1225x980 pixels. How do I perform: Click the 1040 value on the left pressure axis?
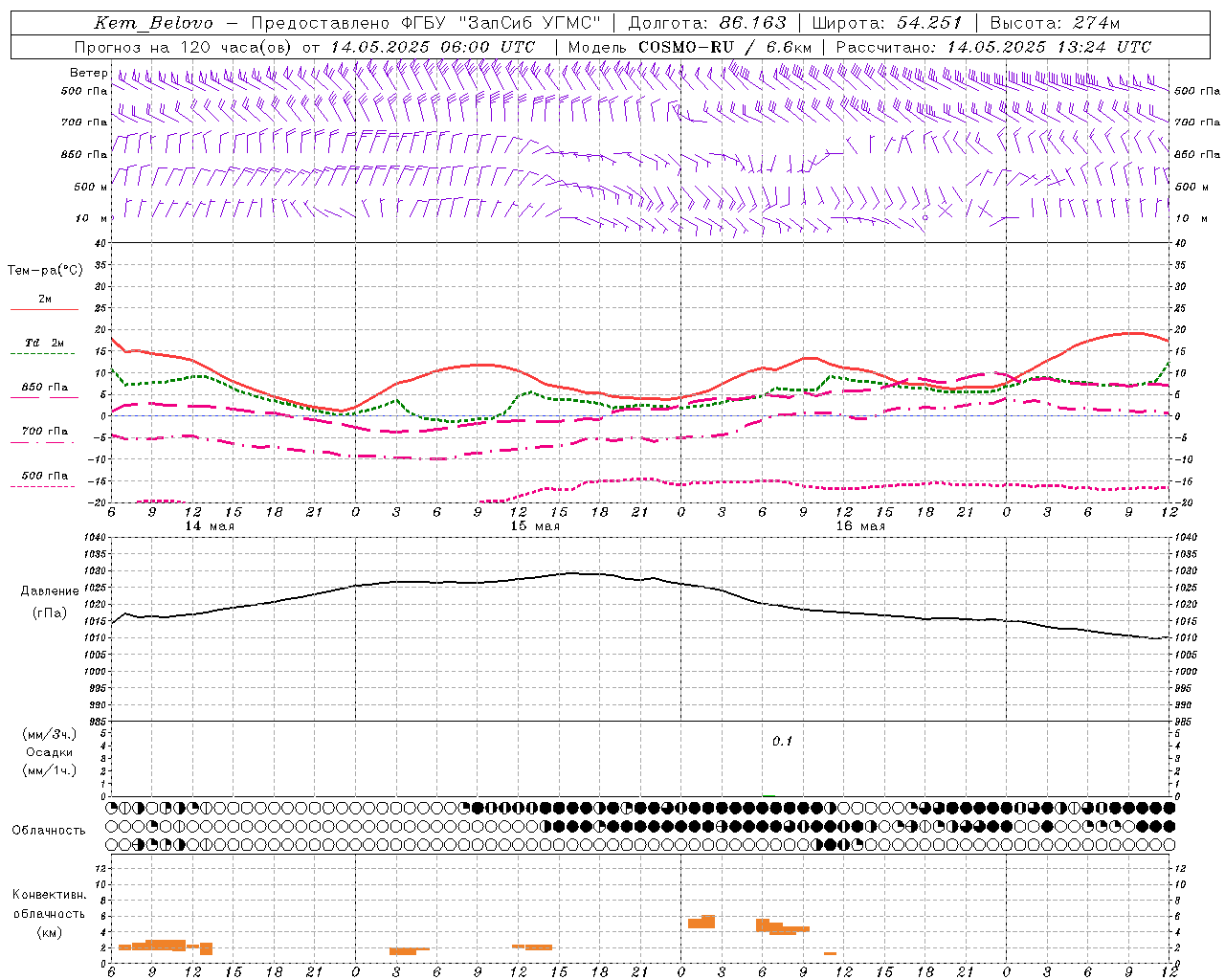[x=94, y=538]
